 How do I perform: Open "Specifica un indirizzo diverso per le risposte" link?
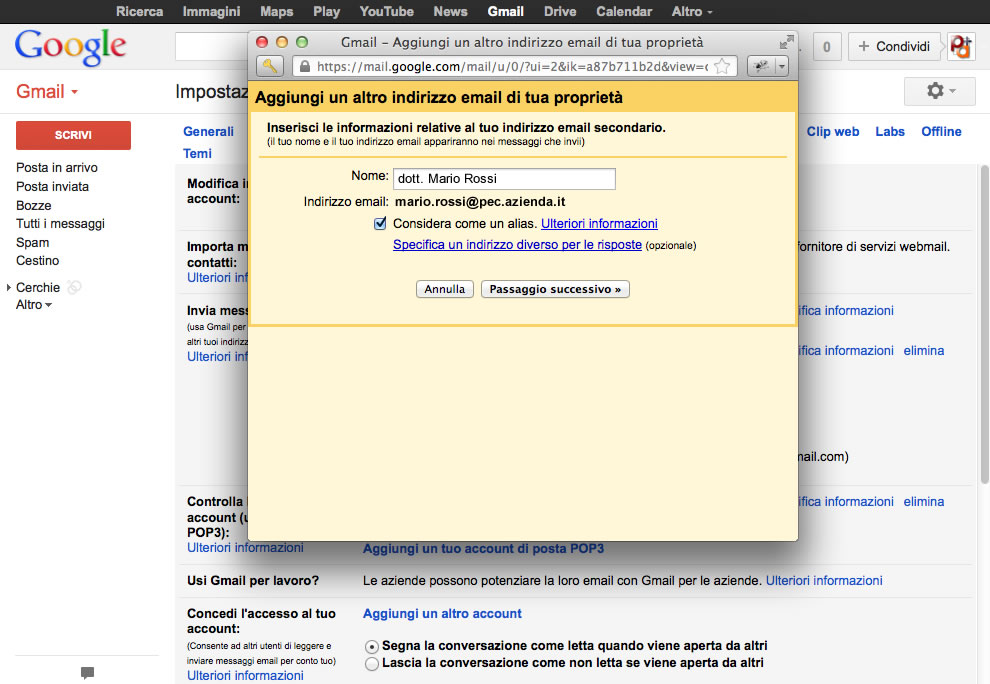[517, 245]
